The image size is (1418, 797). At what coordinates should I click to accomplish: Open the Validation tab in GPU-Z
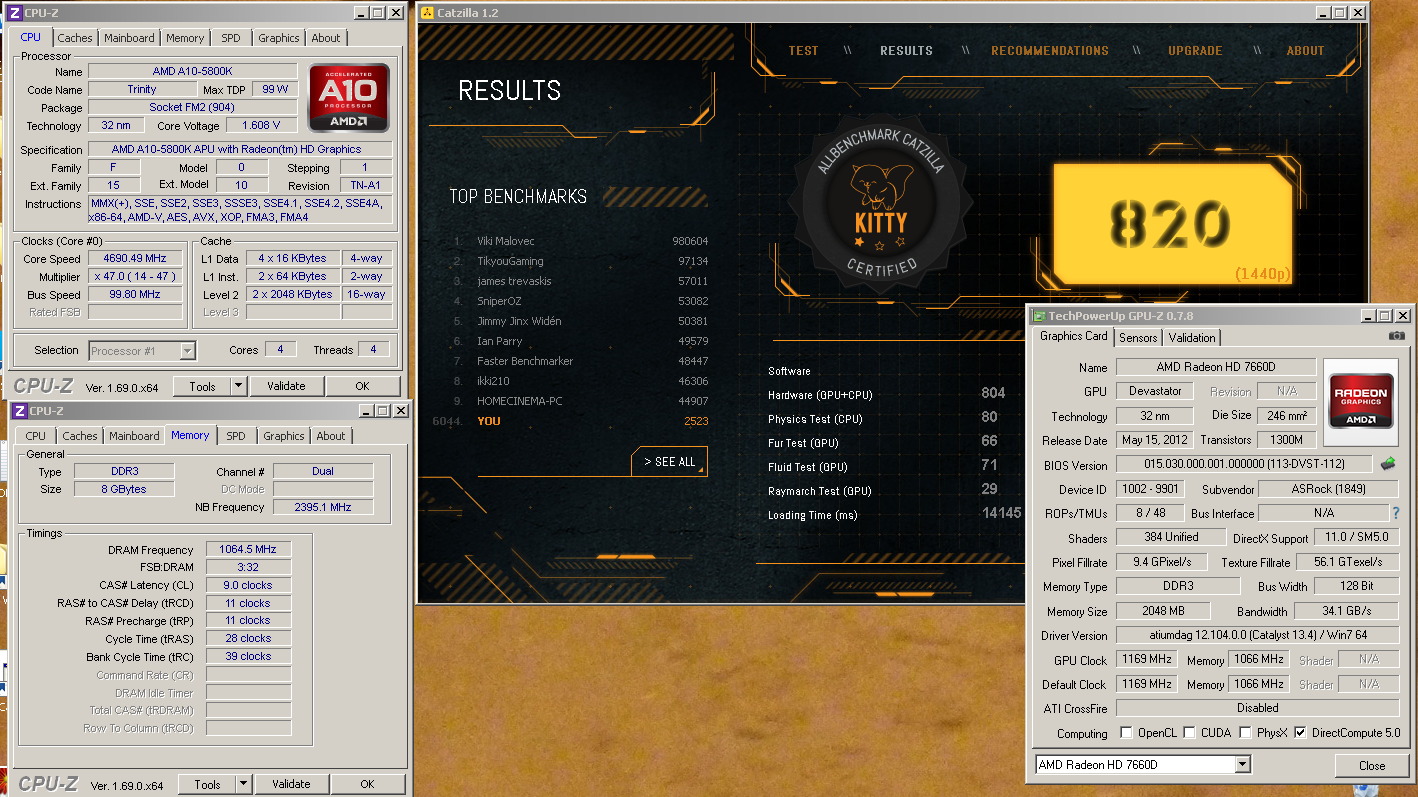(x=1192, y=338)
